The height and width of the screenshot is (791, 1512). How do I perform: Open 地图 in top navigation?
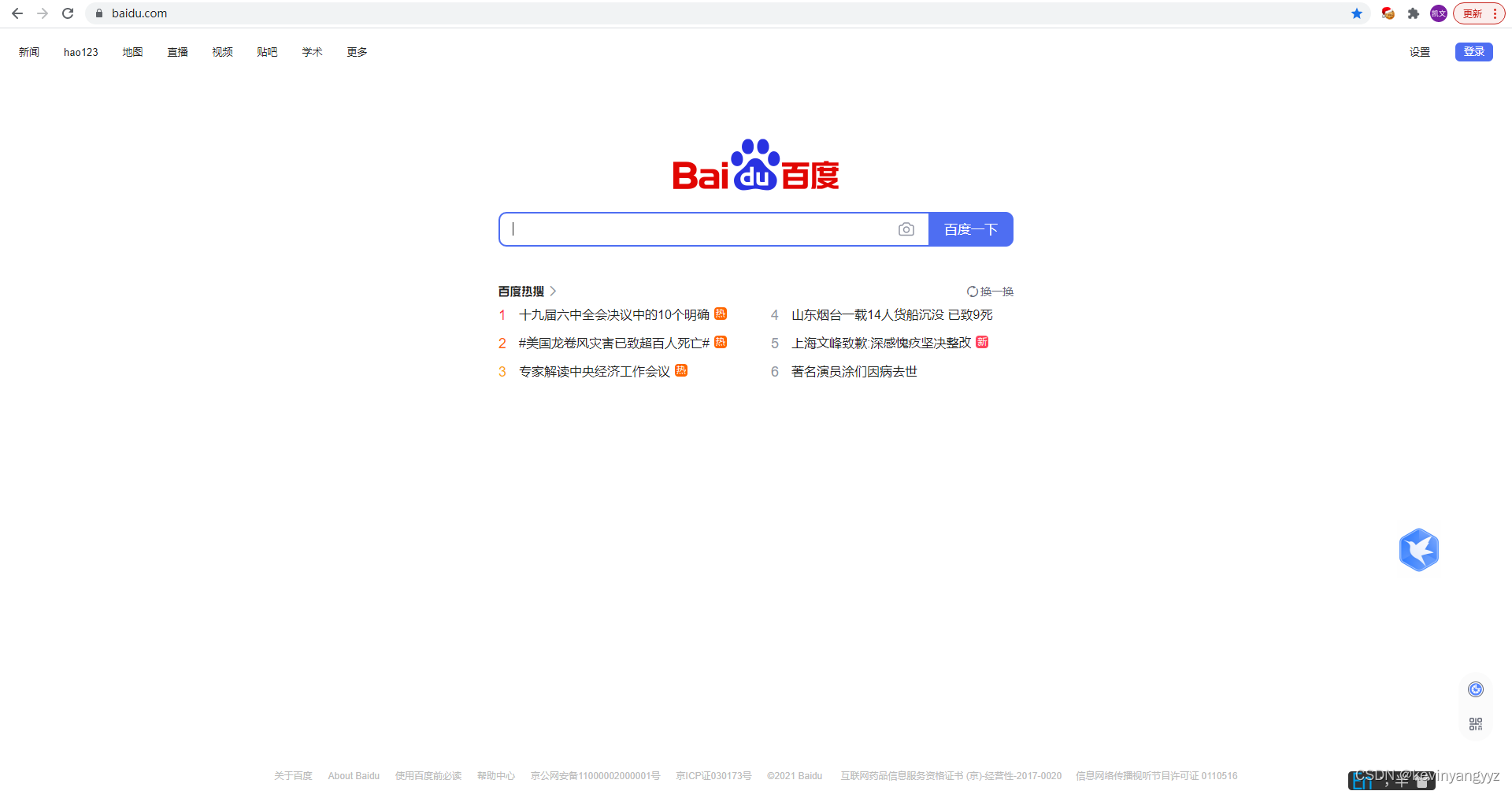coord(132,52)
